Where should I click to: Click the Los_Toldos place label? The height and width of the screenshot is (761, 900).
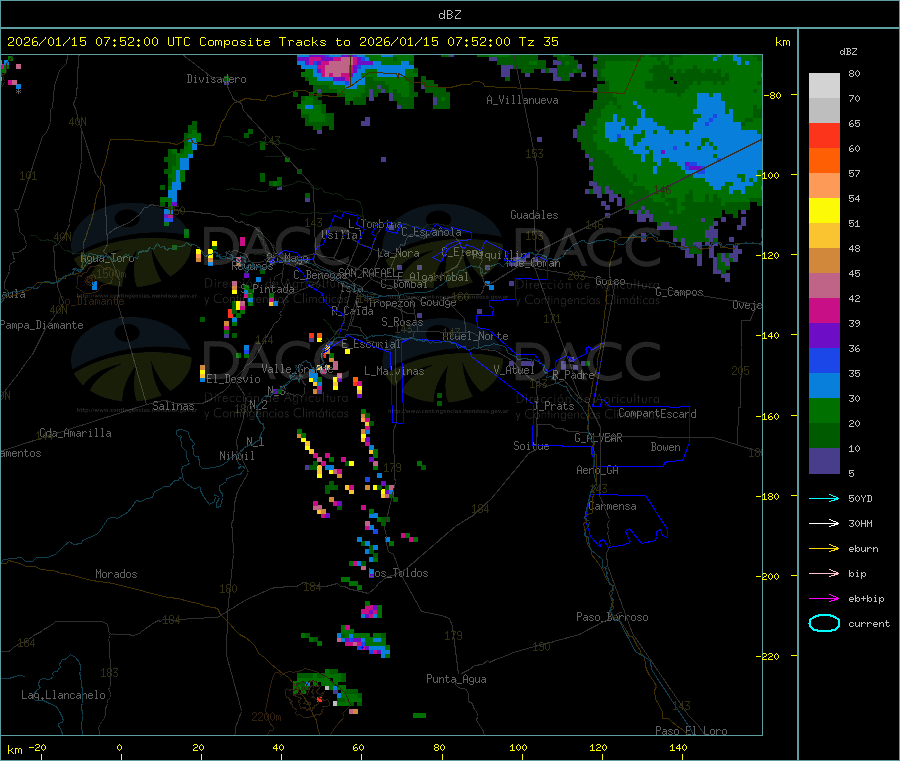[x=398, y=573]
